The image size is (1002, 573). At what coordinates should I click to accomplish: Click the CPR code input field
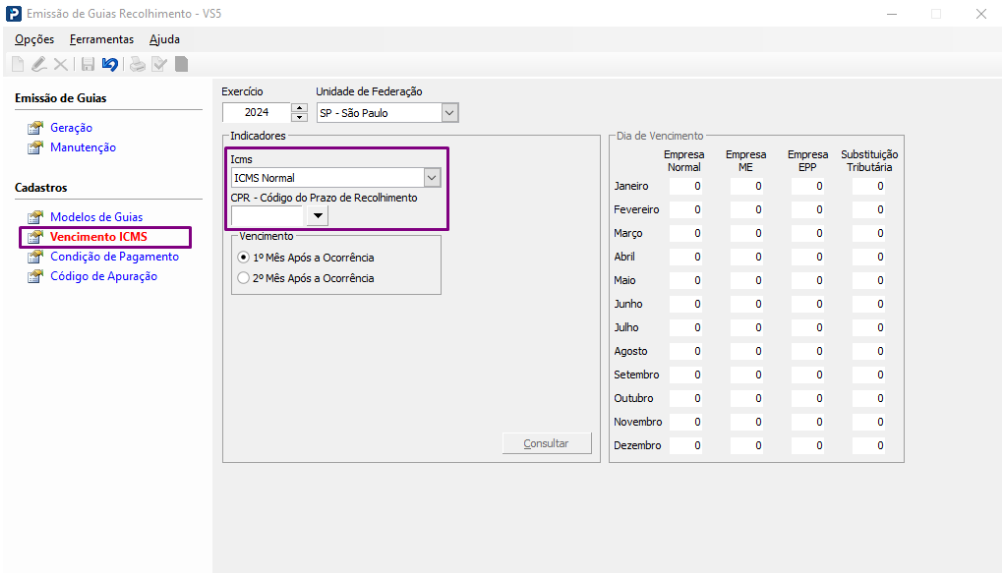coord(268,216)
